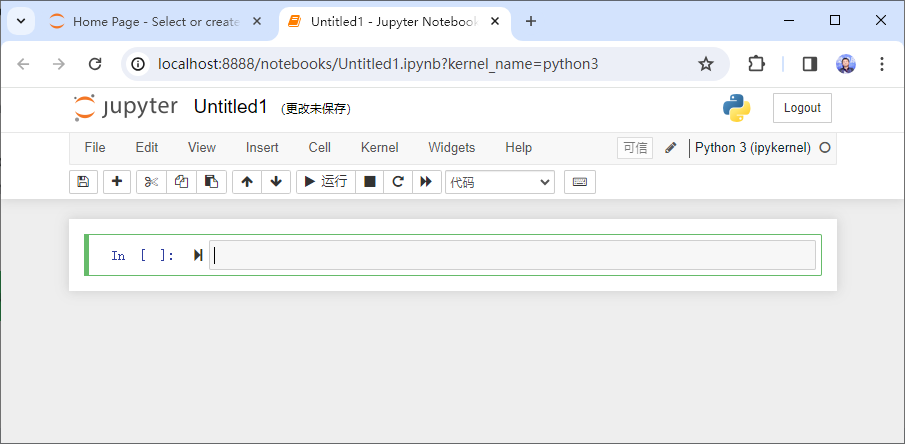The image size is (905, 444).
Task: Interrupt the kernel with stop icon
Action: (370, 181)
